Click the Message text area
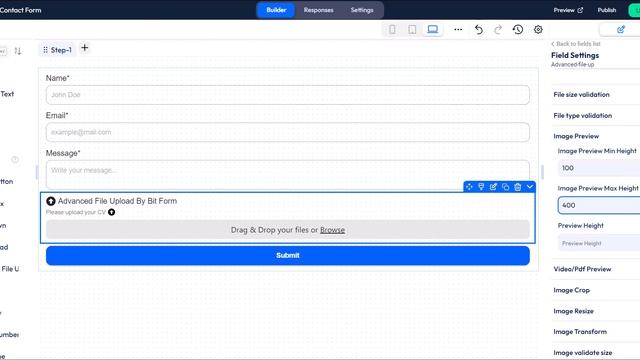Screen dimensions: 640x360 click(x=288, y=175)
